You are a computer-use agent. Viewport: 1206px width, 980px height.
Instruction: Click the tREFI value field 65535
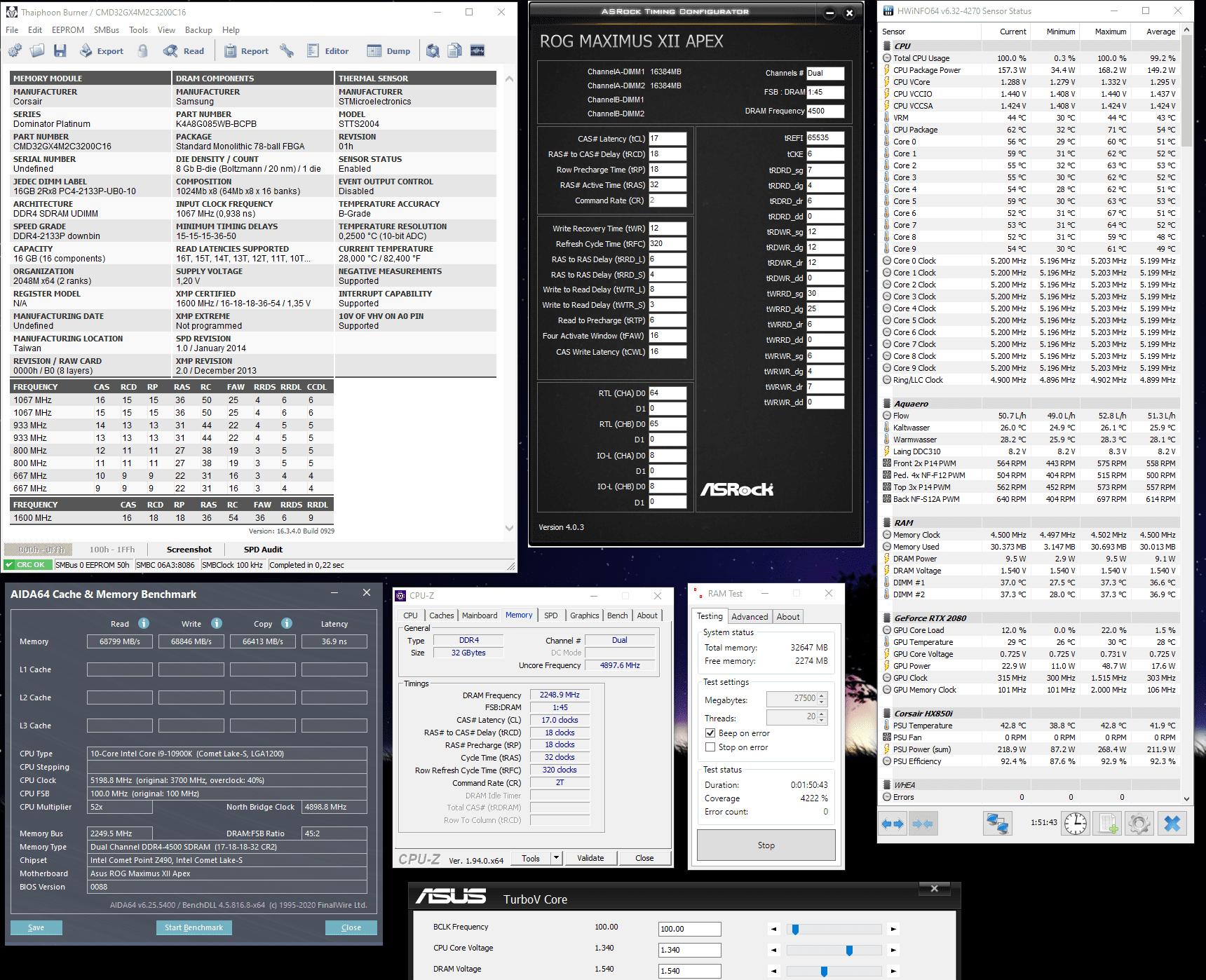click(825, 138)
